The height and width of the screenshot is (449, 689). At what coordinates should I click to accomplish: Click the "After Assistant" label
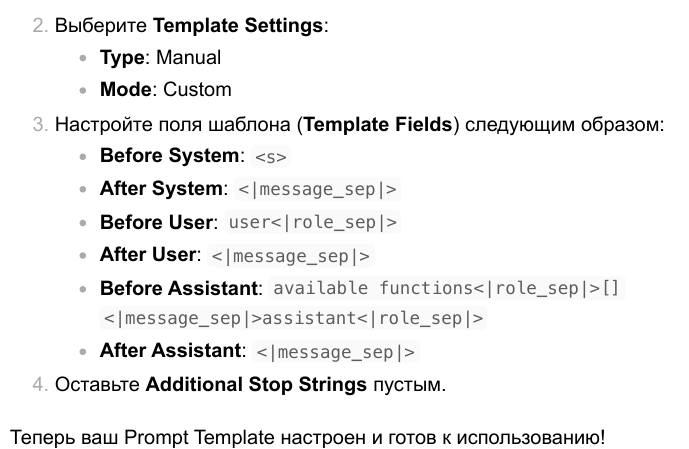(171, 351)
